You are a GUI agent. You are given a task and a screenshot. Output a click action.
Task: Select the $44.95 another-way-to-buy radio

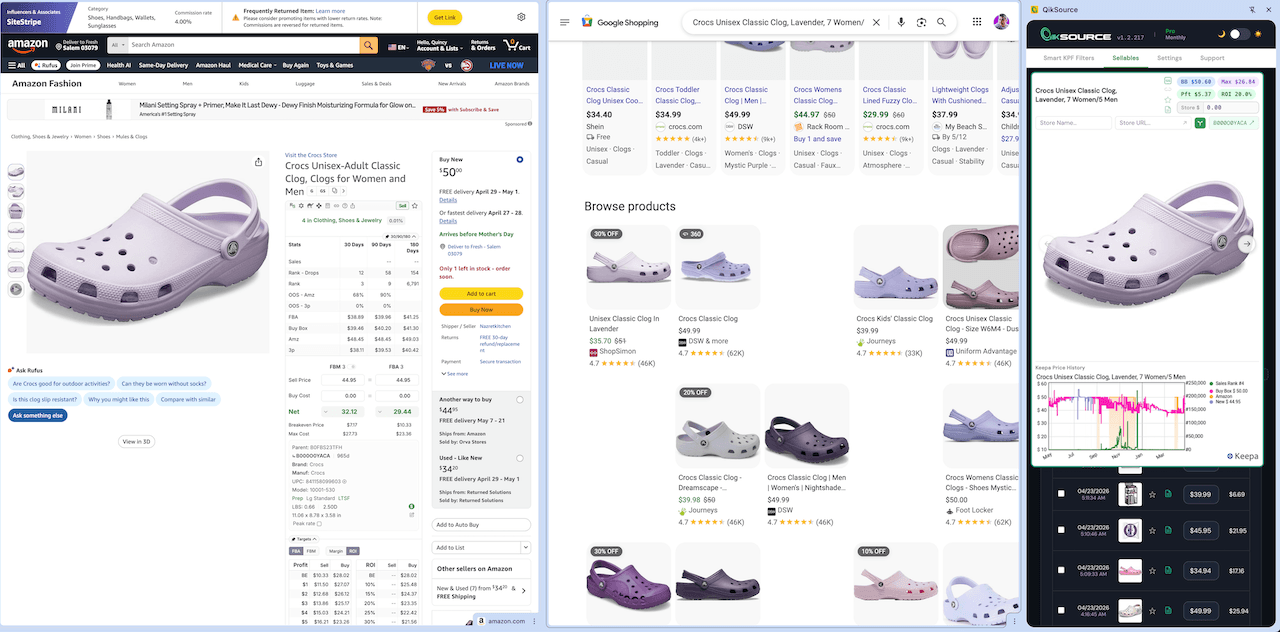pos(520,400)
